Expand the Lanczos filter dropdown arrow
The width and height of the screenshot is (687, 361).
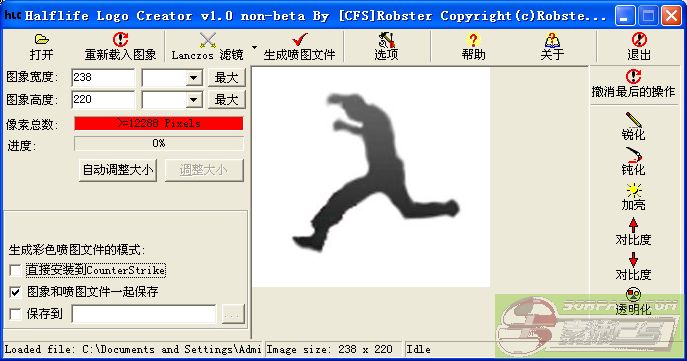pos(254,47)
